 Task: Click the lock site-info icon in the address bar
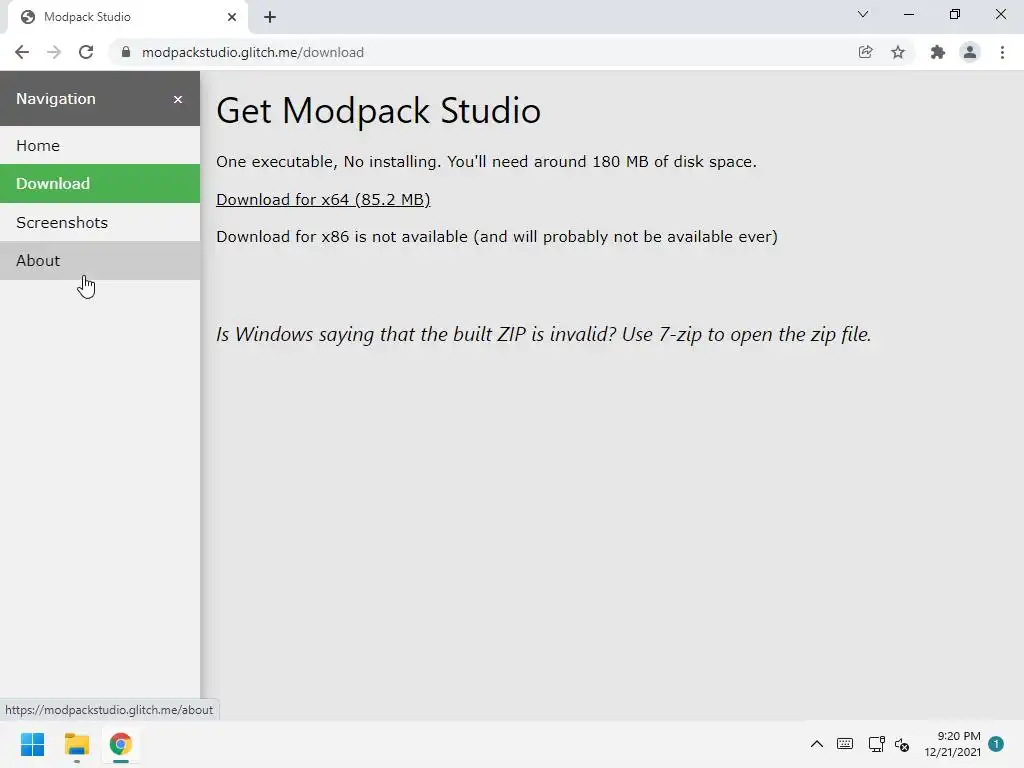[x=126, y=52]
